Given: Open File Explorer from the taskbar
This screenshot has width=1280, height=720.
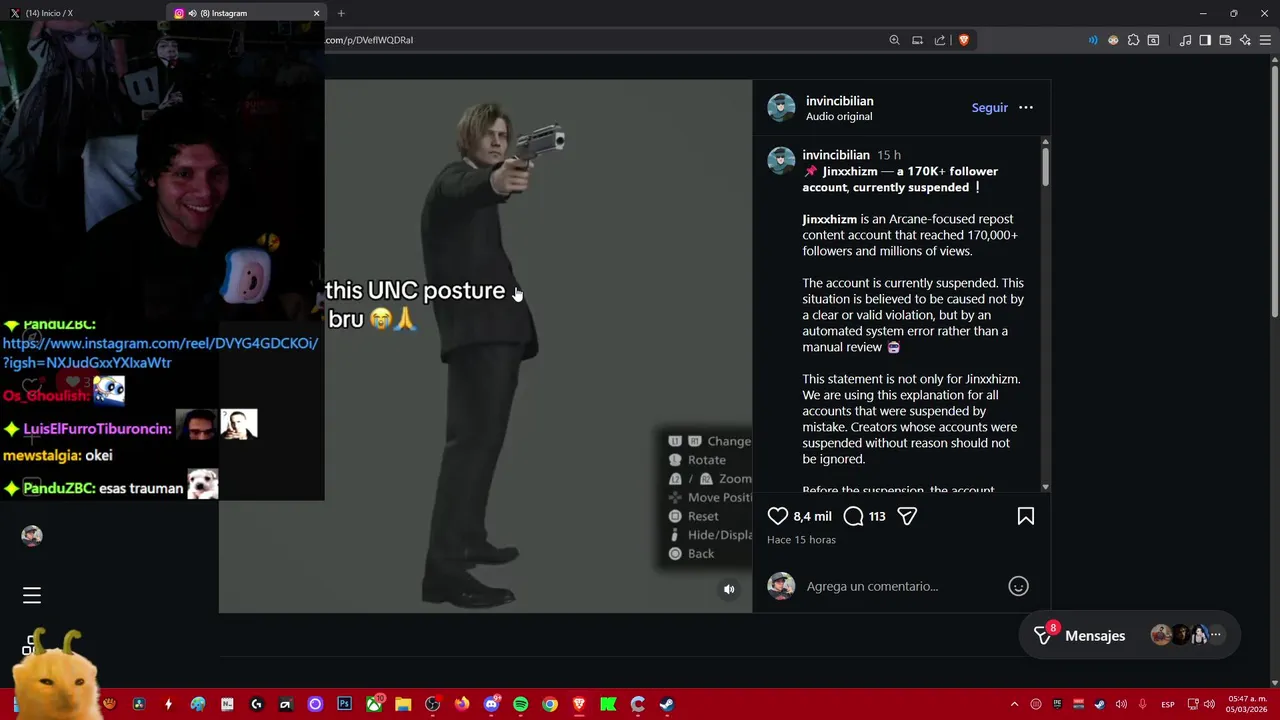Looking at the screenshot, I should [403, 704].
